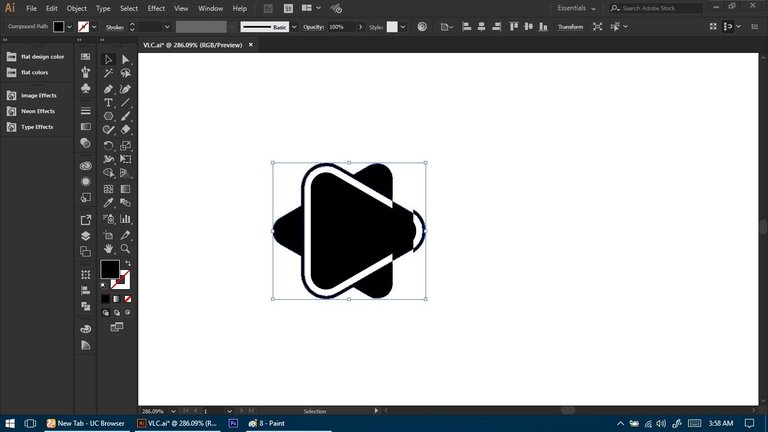
Task: Open the control bar fill color dropdown
Action: pyautogui.click(x=69, y=27)
